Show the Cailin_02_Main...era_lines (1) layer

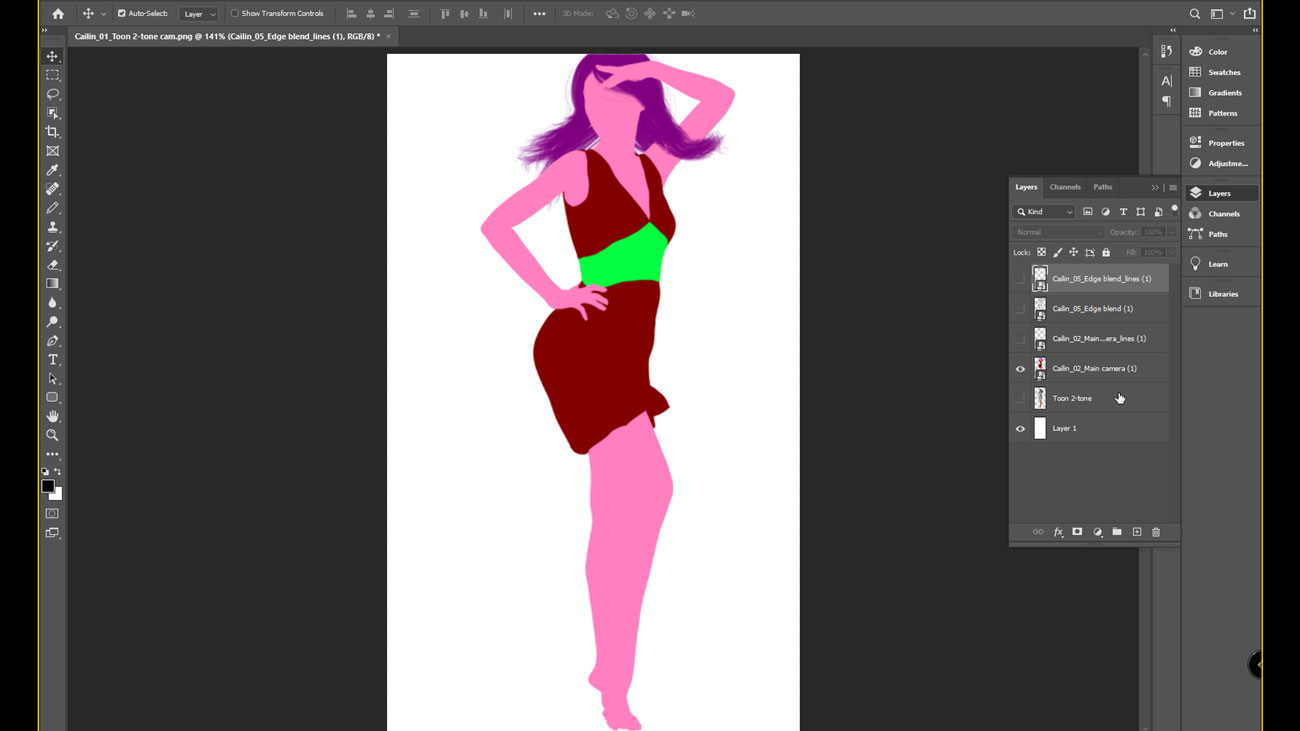click(x=1020, y=339)
